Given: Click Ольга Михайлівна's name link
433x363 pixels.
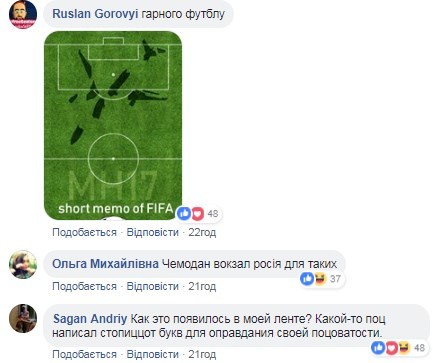Looking at the screenshot, I should (x=105, y=264).
